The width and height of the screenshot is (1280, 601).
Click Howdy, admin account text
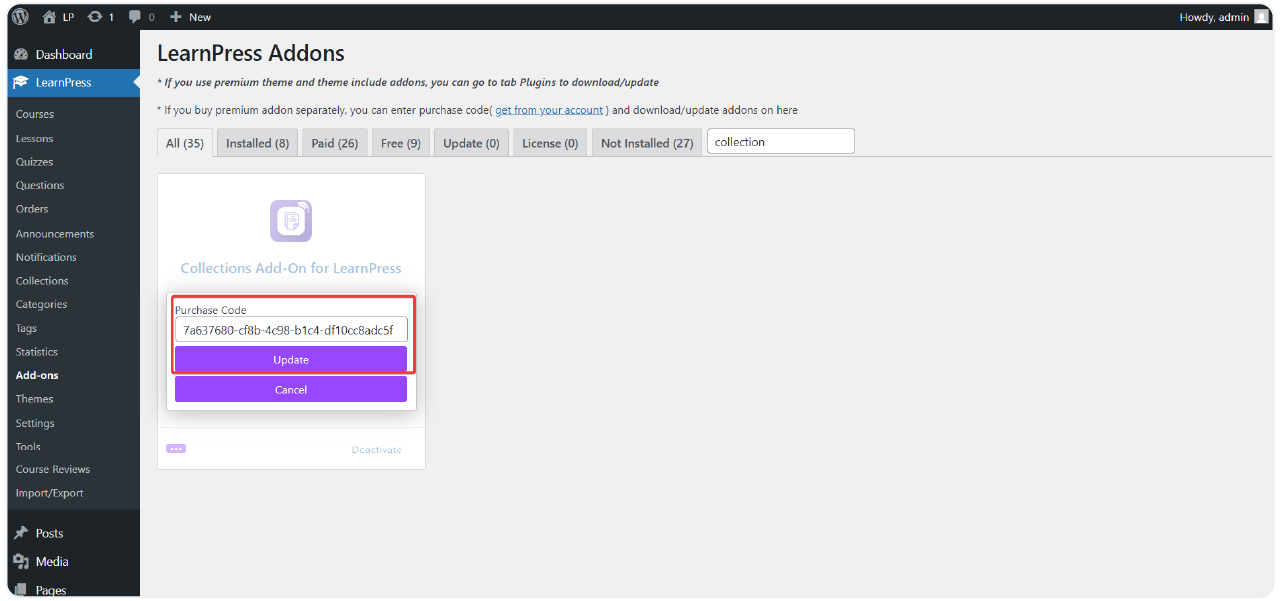[x=1214, y=17]
